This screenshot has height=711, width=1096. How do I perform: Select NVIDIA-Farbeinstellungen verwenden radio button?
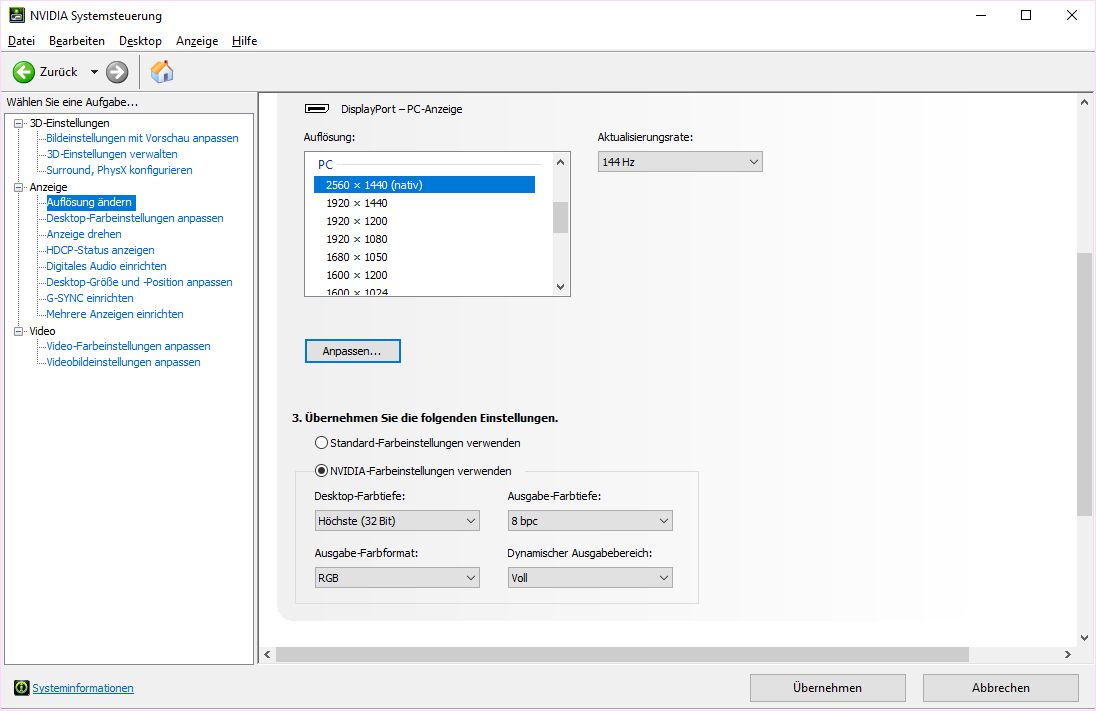321,471
